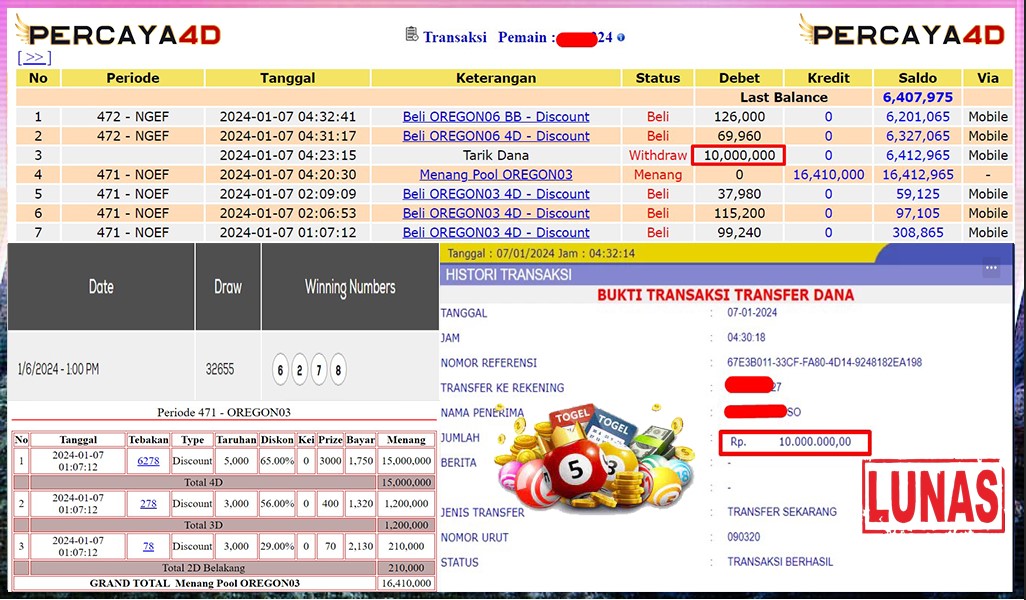Click the Transaksi document icon
This screenshot has height=600, width=1026.
[411, 35]
